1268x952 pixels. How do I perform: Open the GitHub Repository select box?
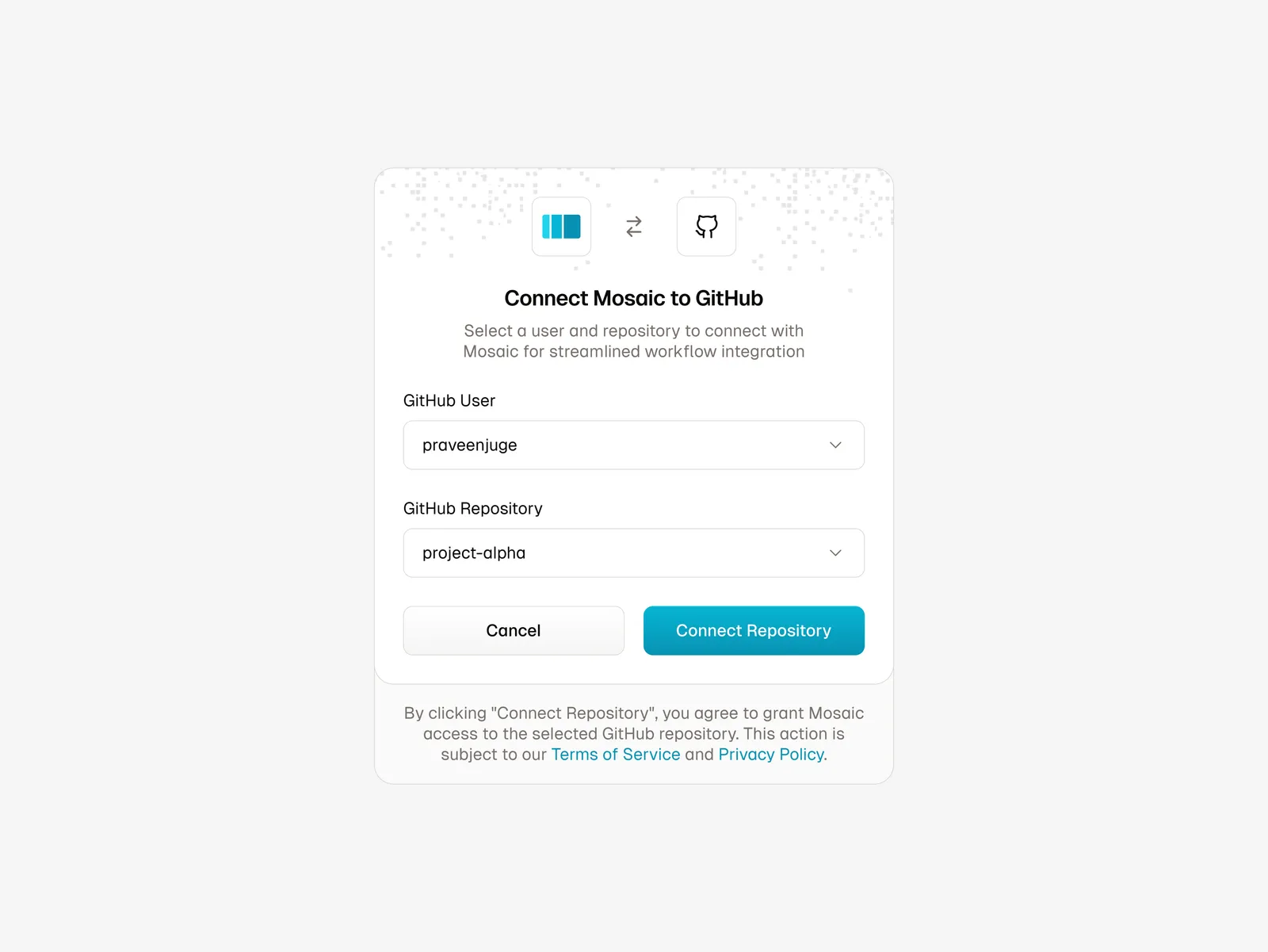632,553
